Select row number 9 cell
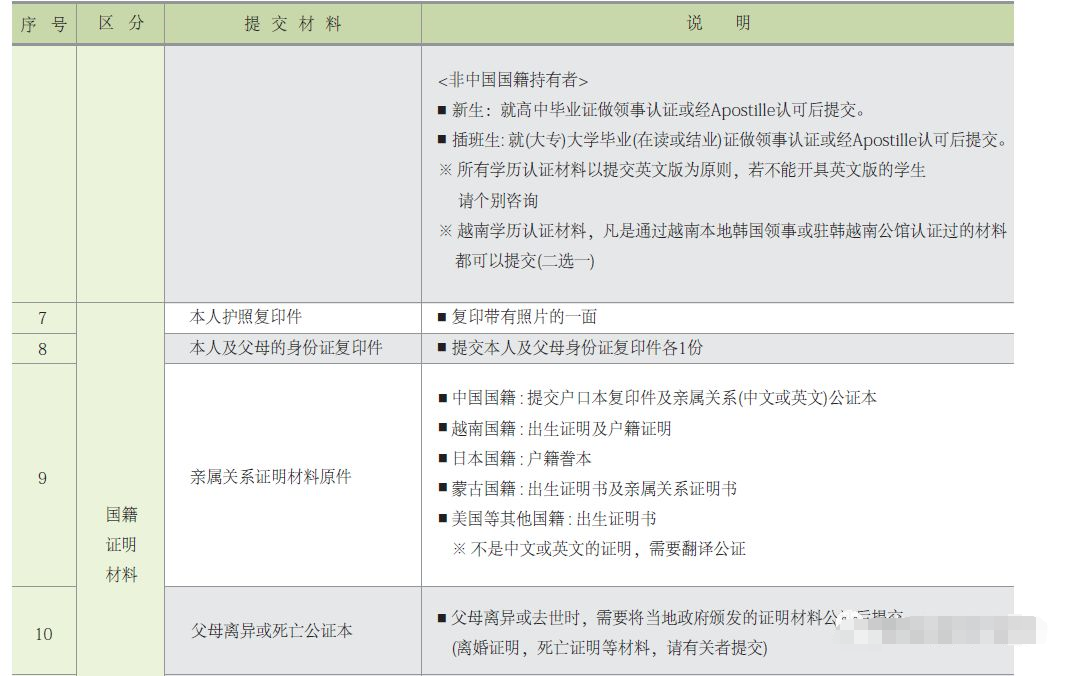This screenshot has height=676, width=1073. click(x=43, y=478)
